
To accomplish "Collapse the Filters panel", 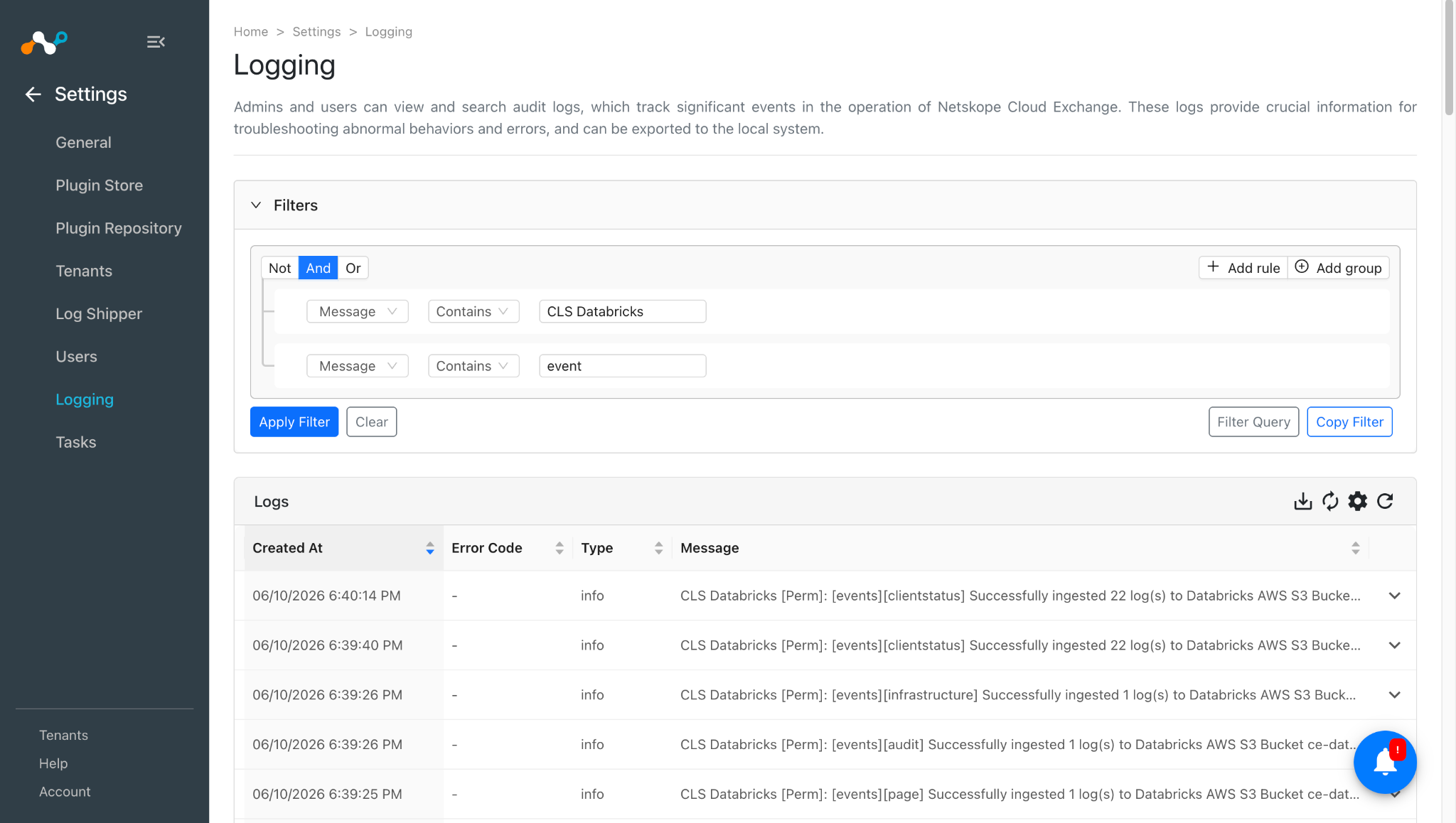I will (x=256, y=205).
